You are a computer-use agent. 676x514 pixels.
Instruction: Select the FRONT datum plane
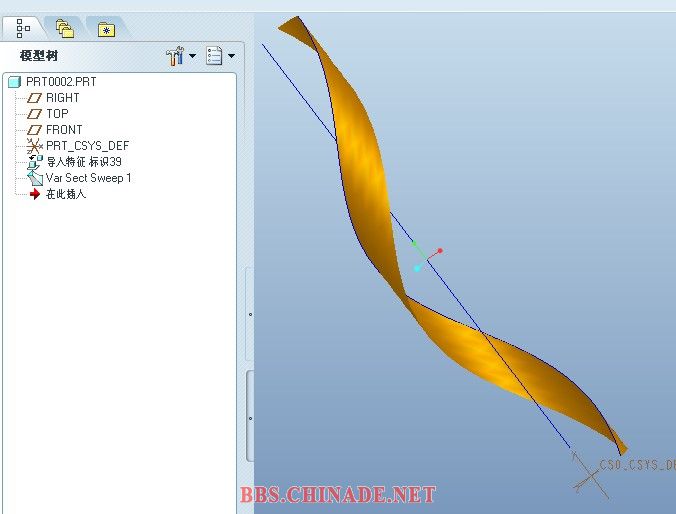coord(64,130)
